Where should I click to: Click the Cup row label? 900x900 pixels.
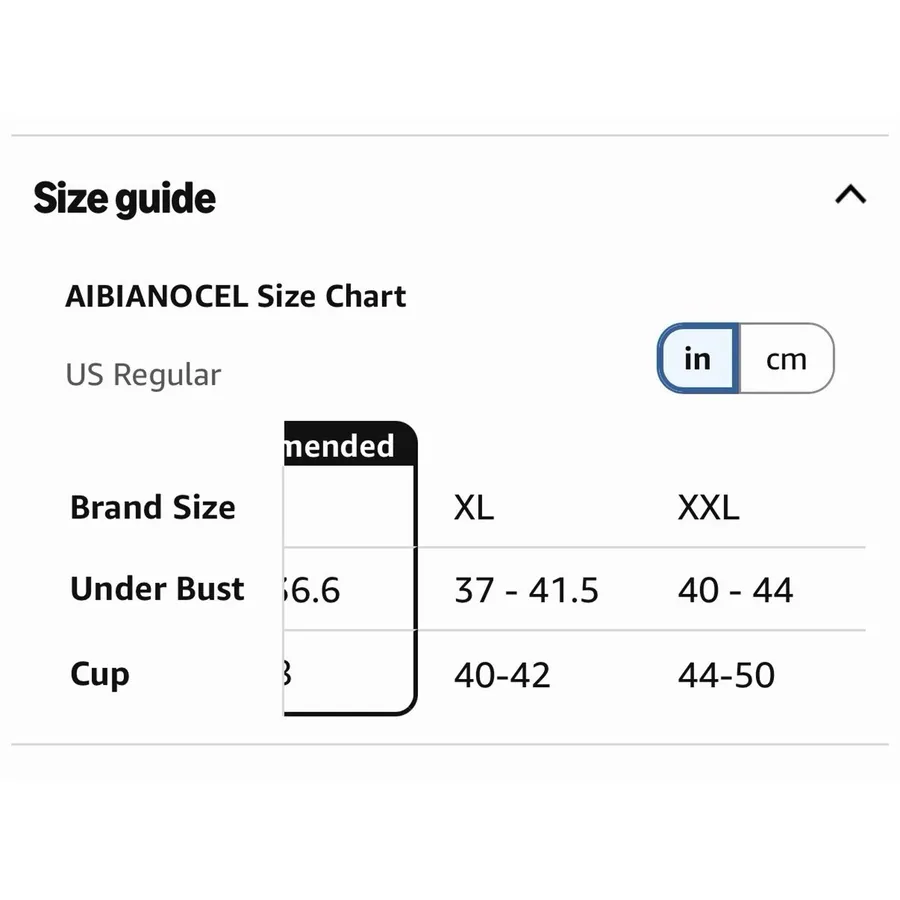pyautogui.click(x=100, y=675)
